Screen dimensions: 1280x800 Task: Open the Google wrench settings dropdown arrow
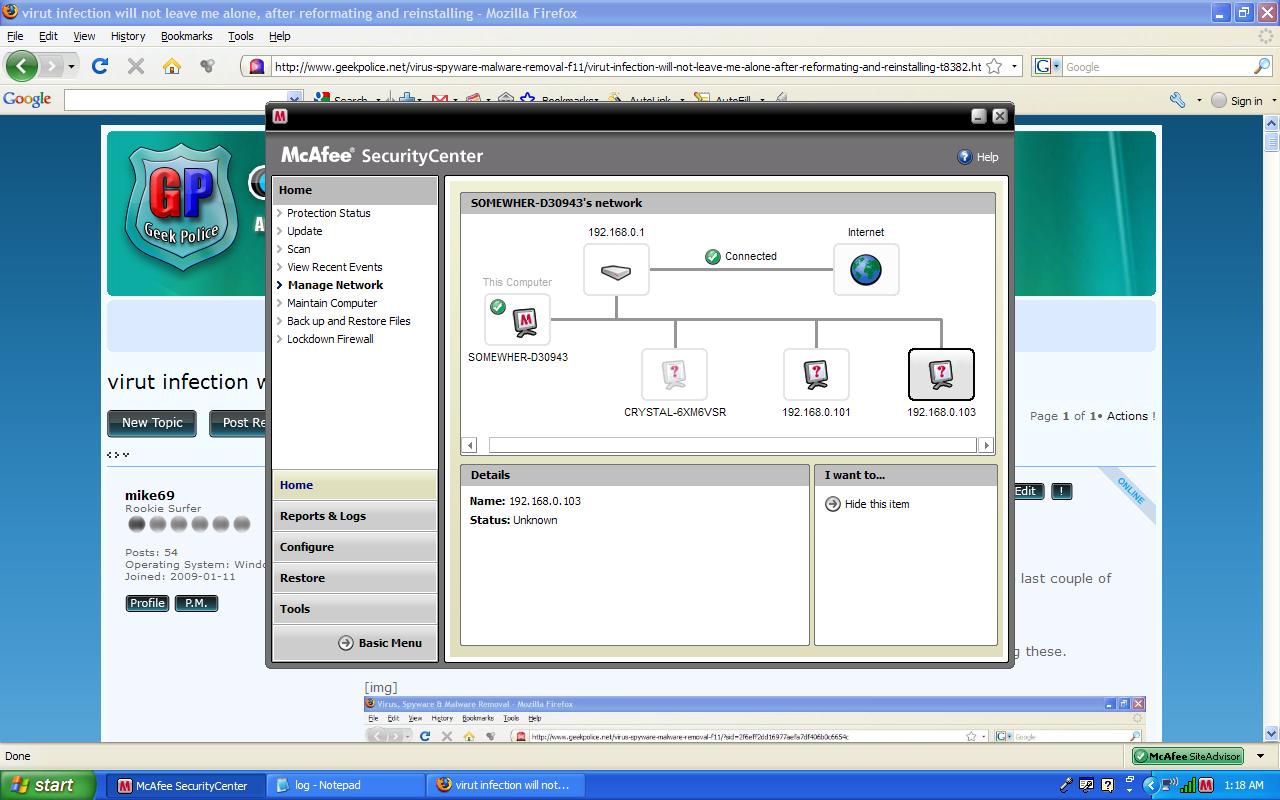point(1199,100)
